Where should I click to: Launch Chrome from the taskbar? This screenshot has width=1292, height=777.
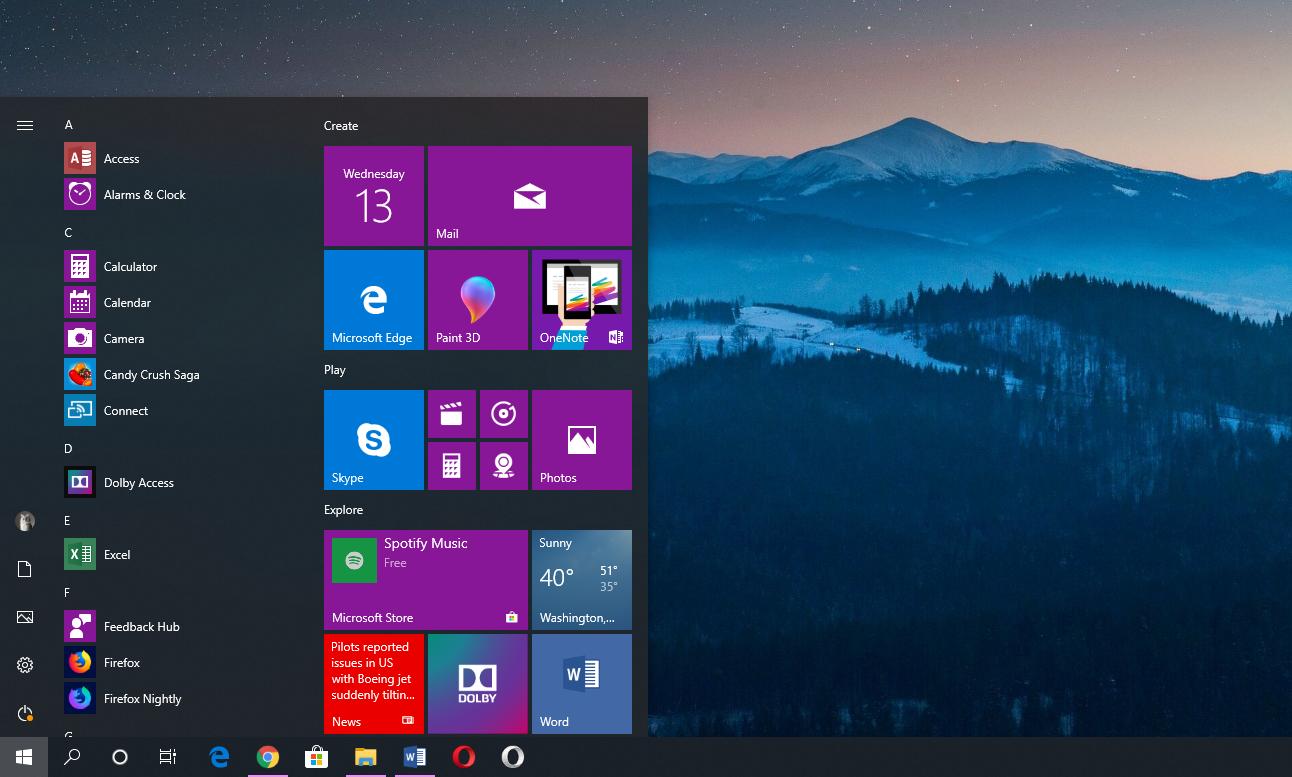click(x=268, y=757)
